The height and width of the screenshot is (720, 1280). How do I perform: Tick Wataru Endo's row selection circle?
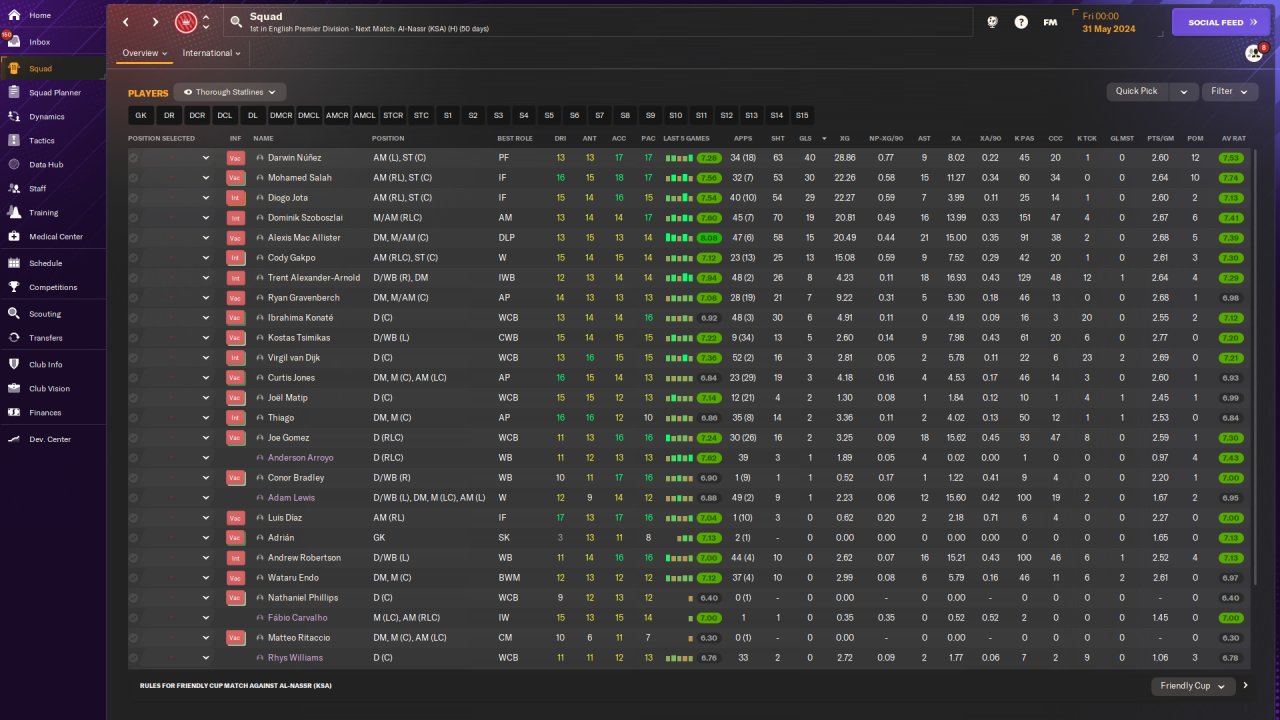tap(134, 578)
